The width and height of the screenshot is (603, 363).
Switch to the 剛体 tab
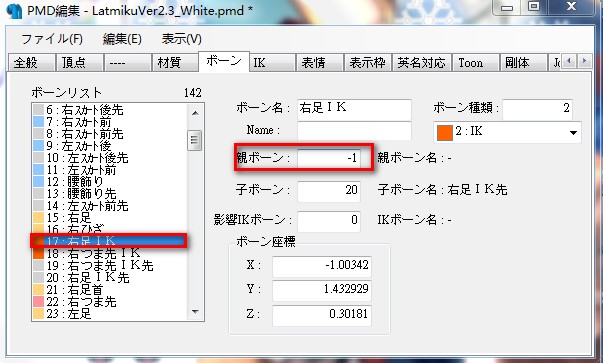point(524,62)
